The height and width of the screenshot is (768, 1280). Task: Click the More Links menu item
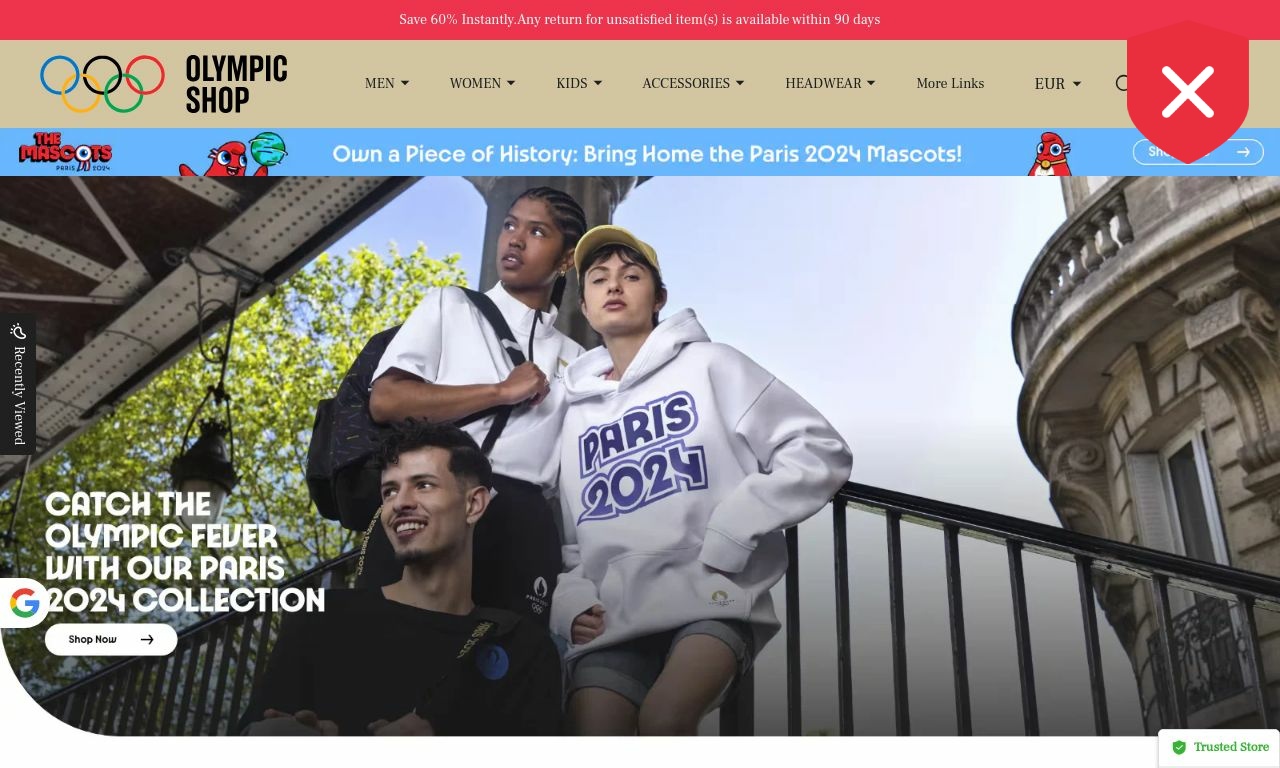click(950, 84)
